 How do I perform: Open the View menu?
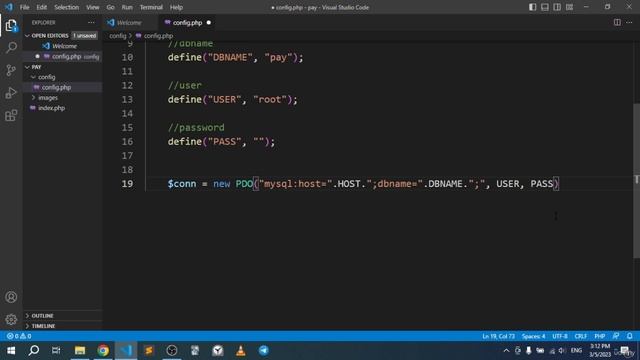pyautogui.click(x=93, y=7)
